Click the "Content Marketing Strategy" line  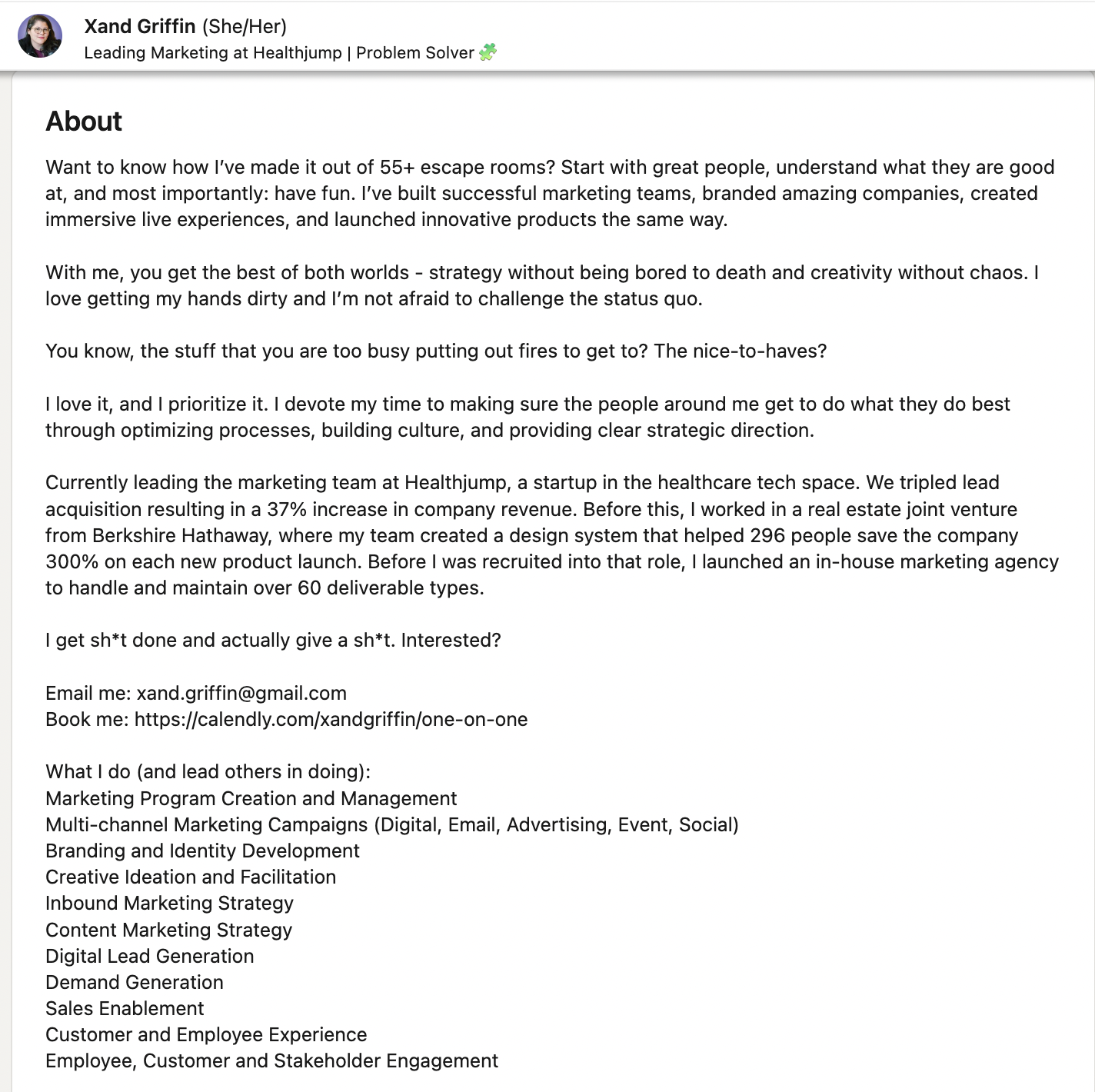[168, 930]
